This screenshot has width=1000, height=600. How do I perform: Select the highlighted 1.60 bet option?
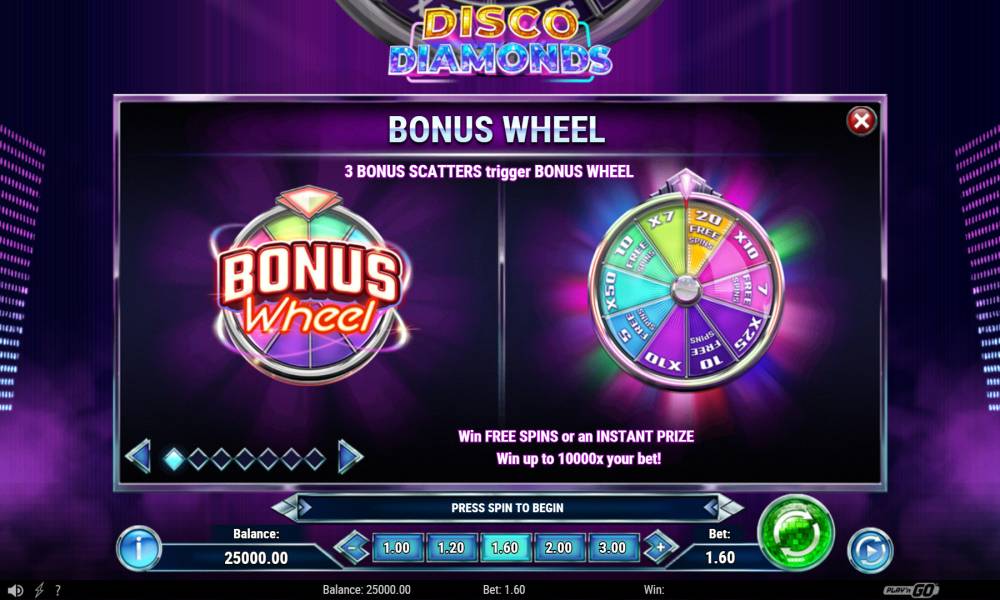(504, 548)
